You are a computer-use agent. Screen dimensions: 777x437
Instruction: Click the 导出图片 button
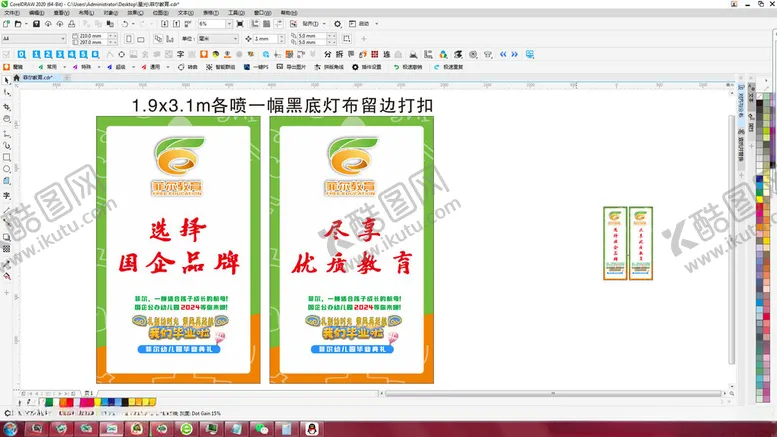coord(291,67)
